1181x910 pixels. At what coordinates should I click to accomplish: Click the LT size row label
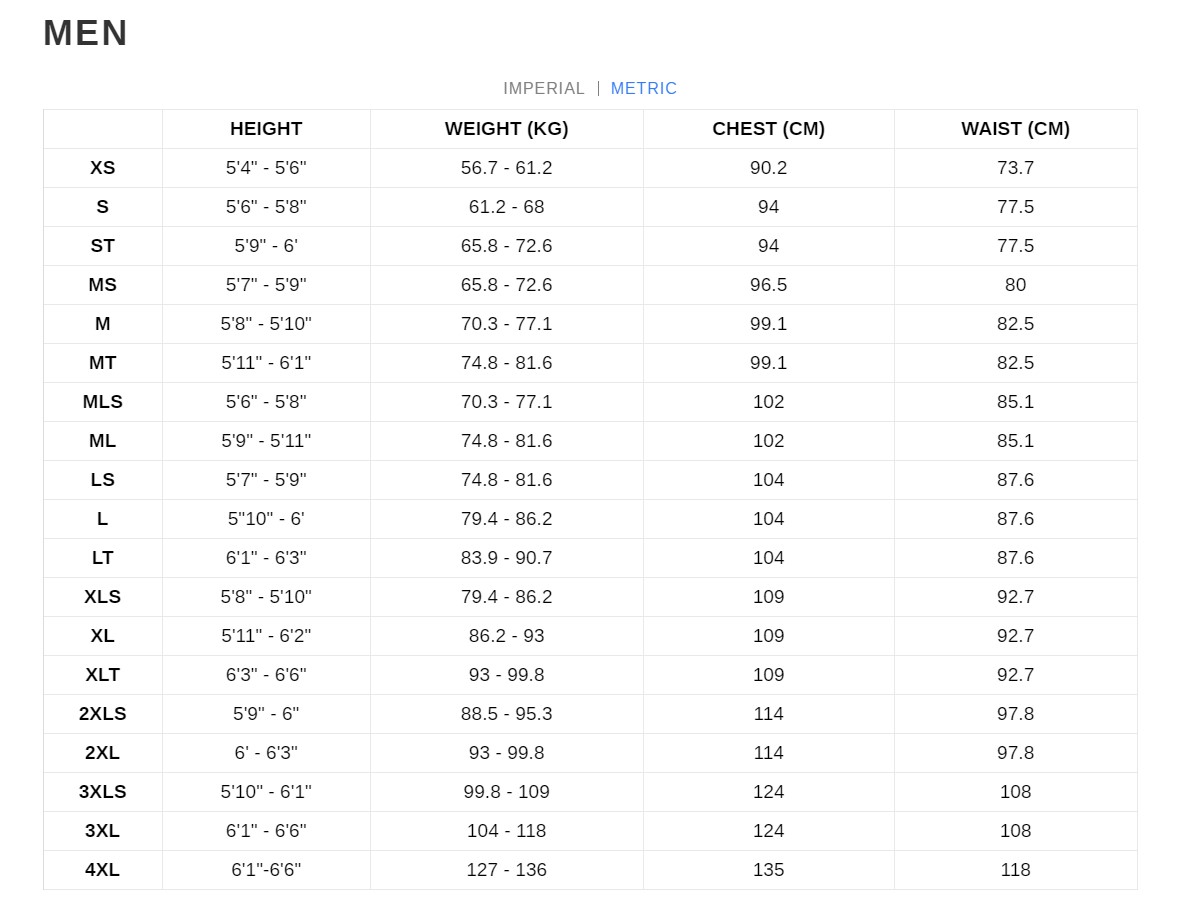[x=102, y=557]
